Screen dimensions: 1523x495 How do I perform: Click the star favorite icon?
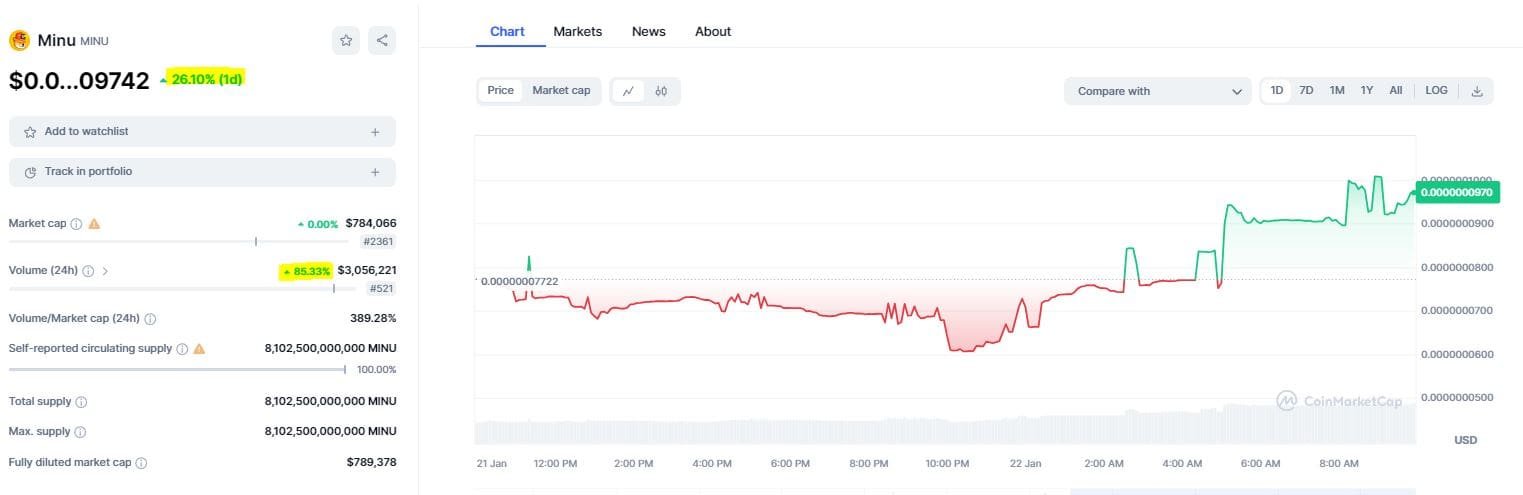coord(346,41)
